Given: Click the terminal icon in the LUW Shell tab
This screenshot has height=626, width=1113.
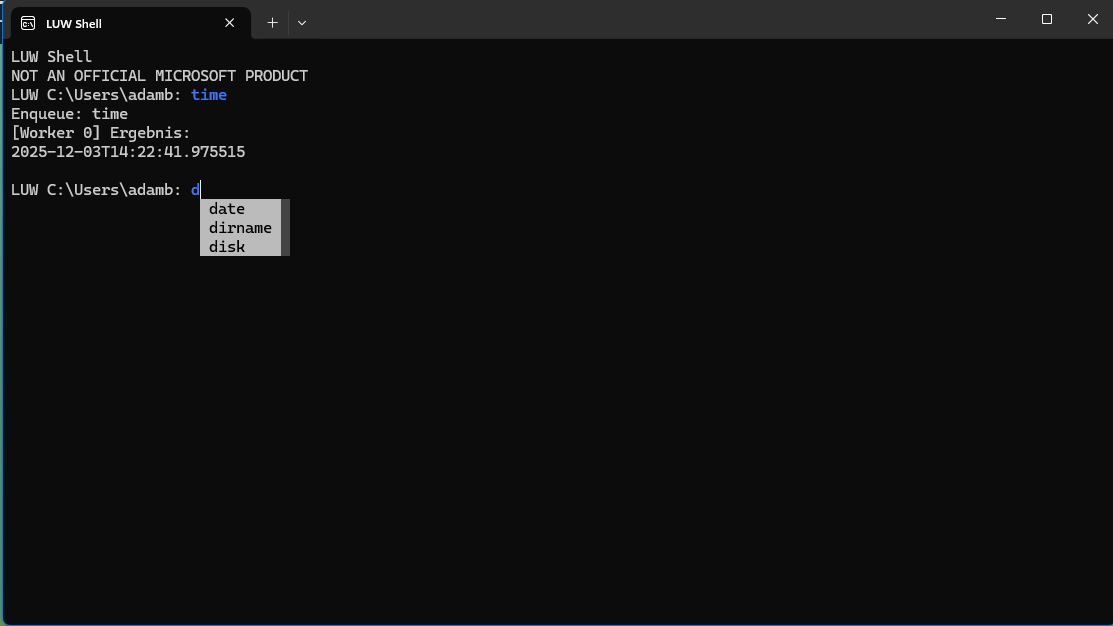Looking at the screenshot, I should [x=28, y=23].
